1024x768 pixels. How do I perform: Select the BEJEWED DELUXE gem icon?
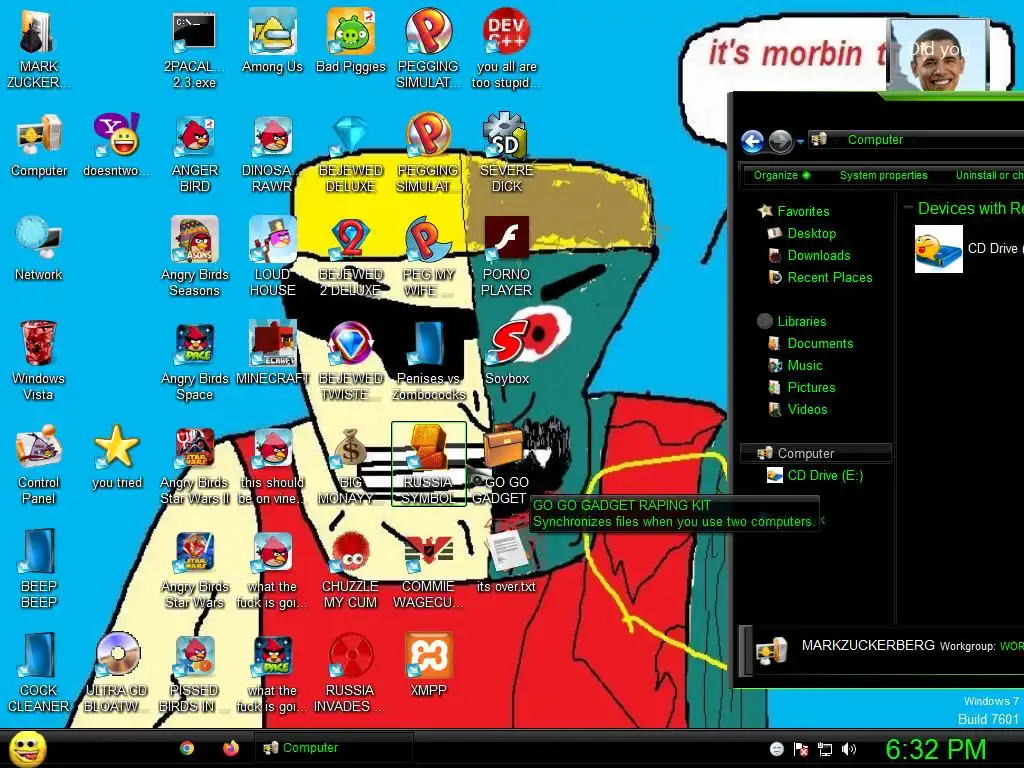(x=351, y=153)
